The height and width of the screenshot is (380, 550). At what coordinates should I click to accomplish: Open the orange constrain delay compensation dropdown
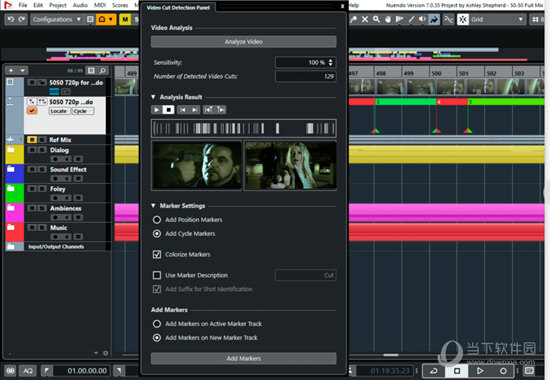(106, 19)
